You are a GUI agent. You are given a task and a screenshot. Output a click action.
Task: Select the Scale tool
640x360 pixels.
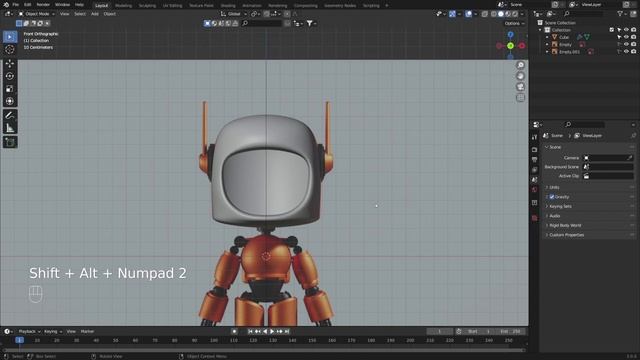click(x=10, y=89)
